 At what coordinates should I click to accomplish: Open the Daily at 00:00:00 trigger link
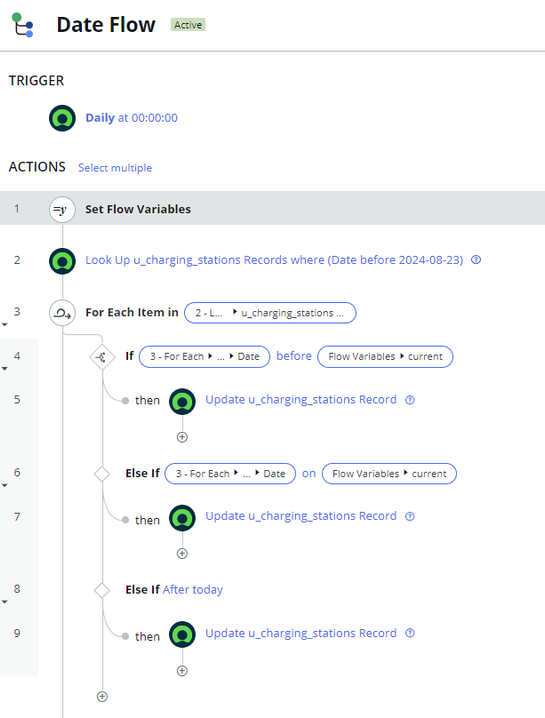coord(131,118)
